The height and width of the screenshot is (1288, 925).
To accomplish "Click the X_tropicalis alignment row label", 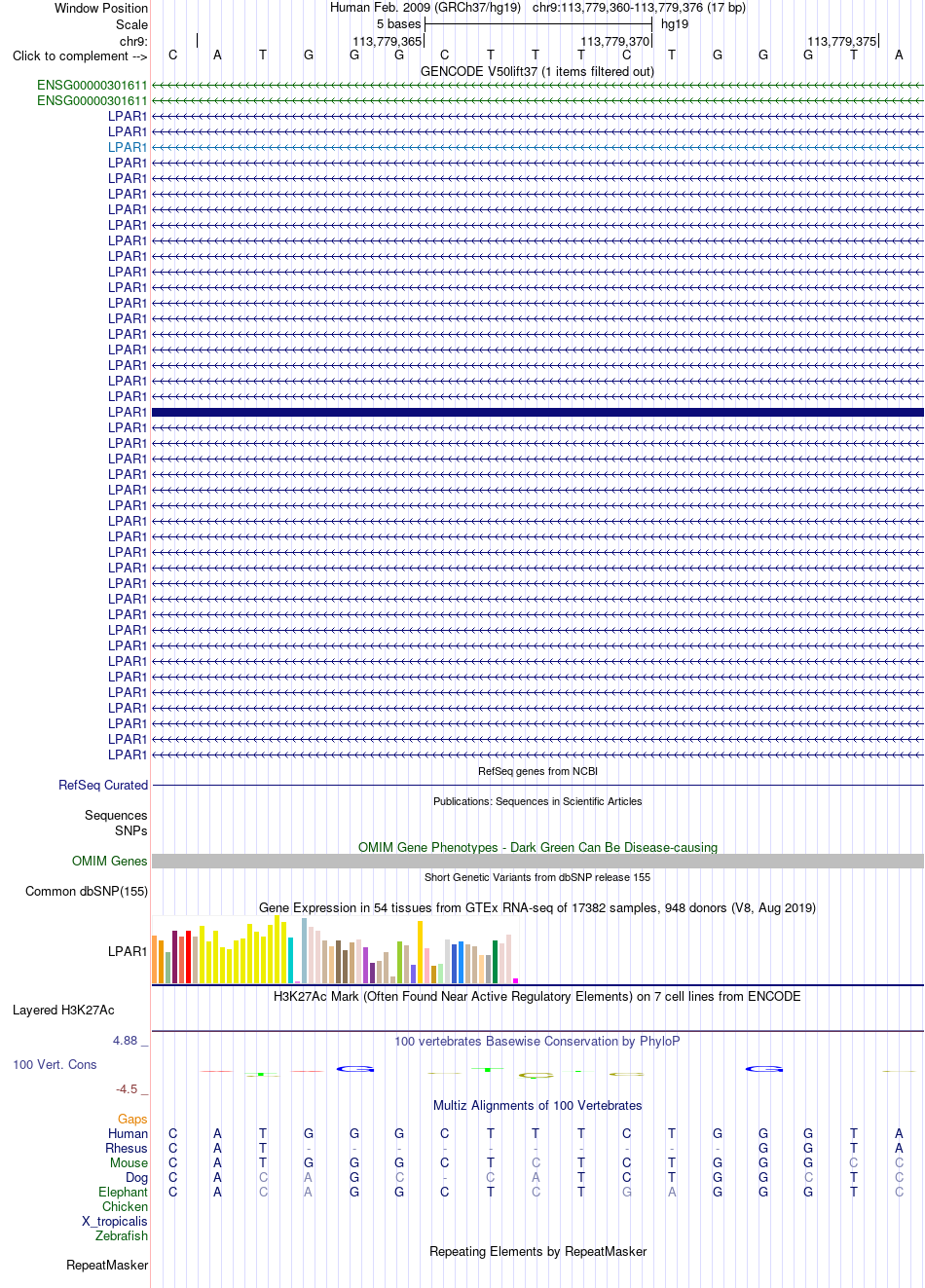I will click(x=115, y=1221).
